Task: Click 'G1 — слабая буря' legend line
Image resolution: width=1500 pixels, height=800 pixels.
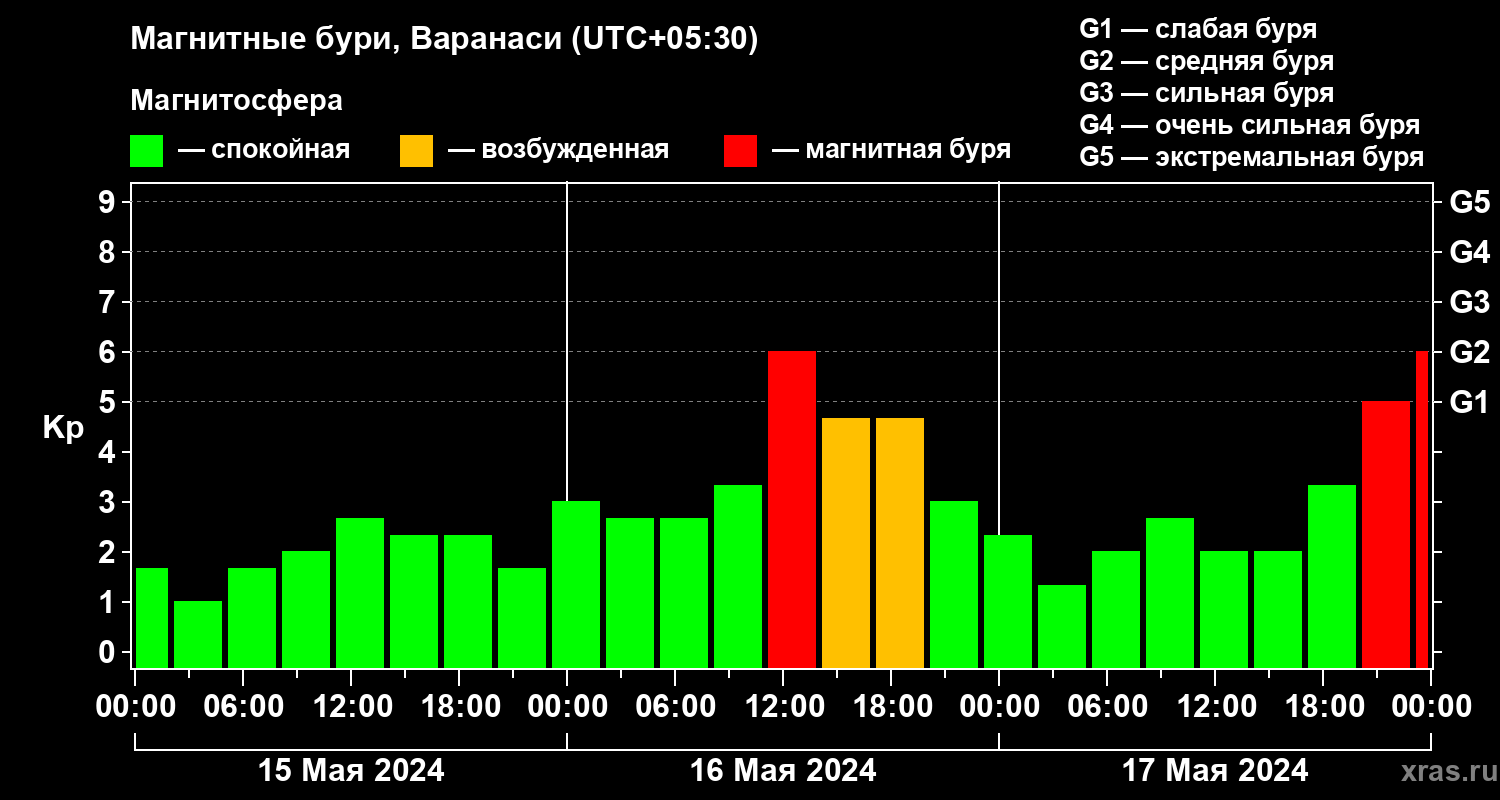Action: pos(1198,28)
